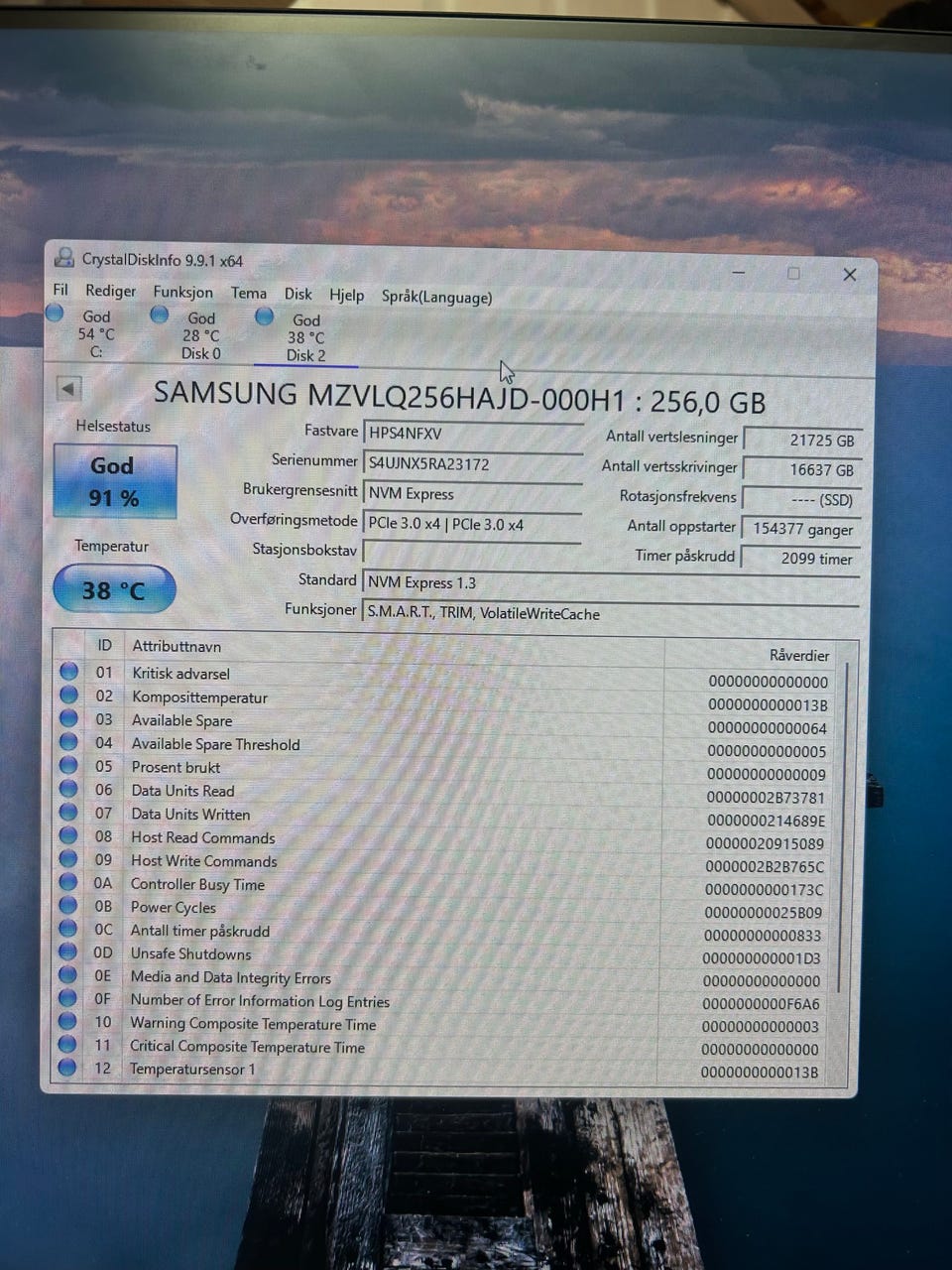Image resolution: width=952 pixels, height=1270 pixels.
Task: Click the Antall vertsskrivinger value 16637 GB
Action: (x=801, y=469)
